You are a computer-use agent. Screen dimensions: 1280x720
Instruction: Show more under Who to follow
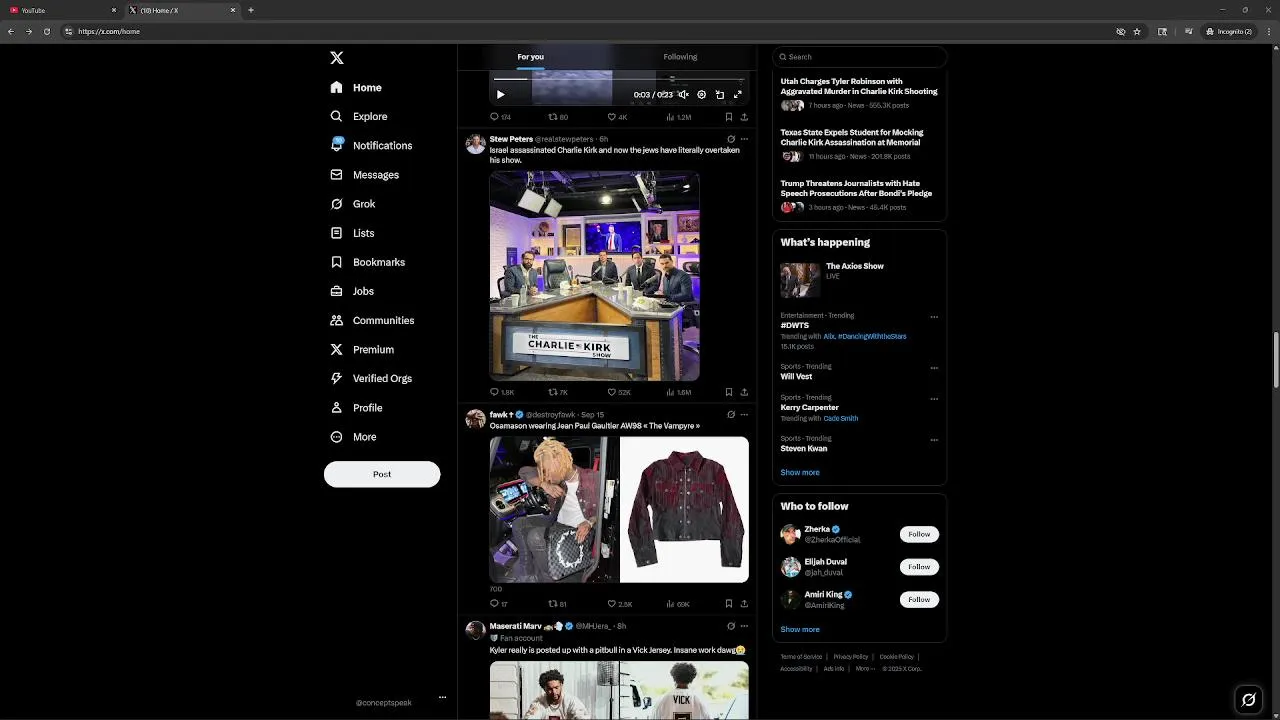(800, 629)
